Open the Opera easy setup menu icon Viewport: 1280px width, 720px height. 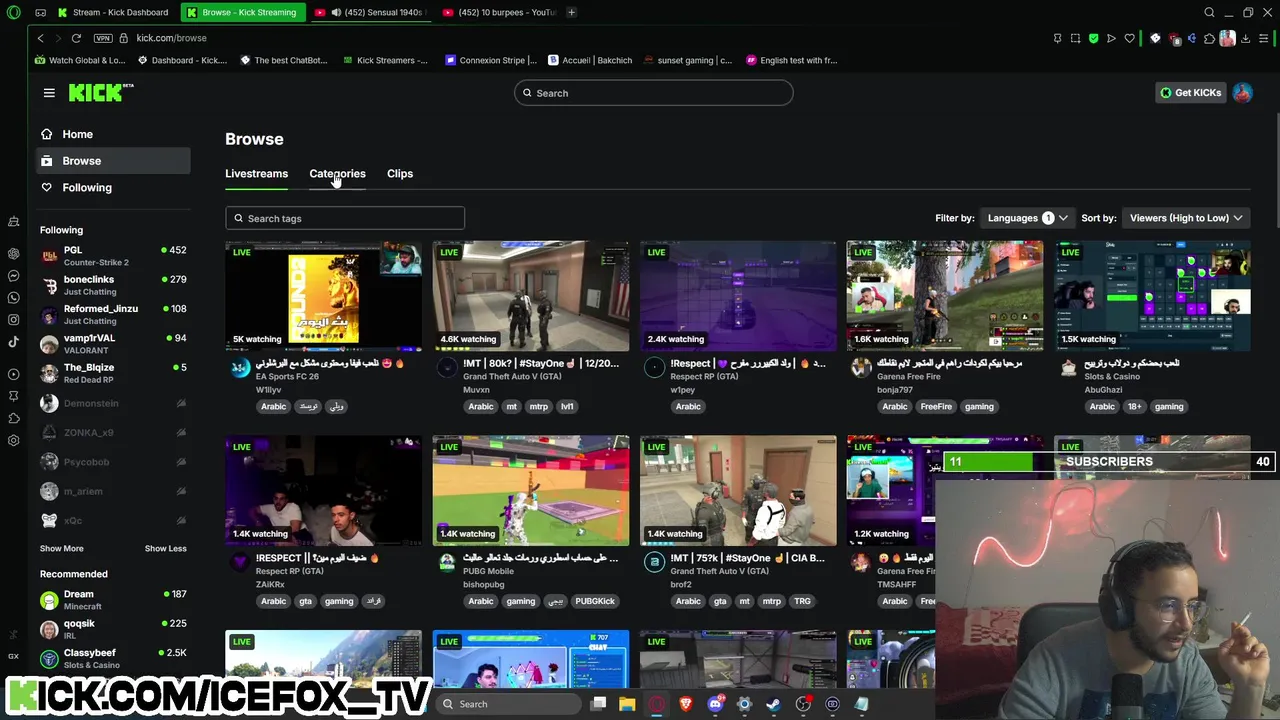coord(1264,38)
